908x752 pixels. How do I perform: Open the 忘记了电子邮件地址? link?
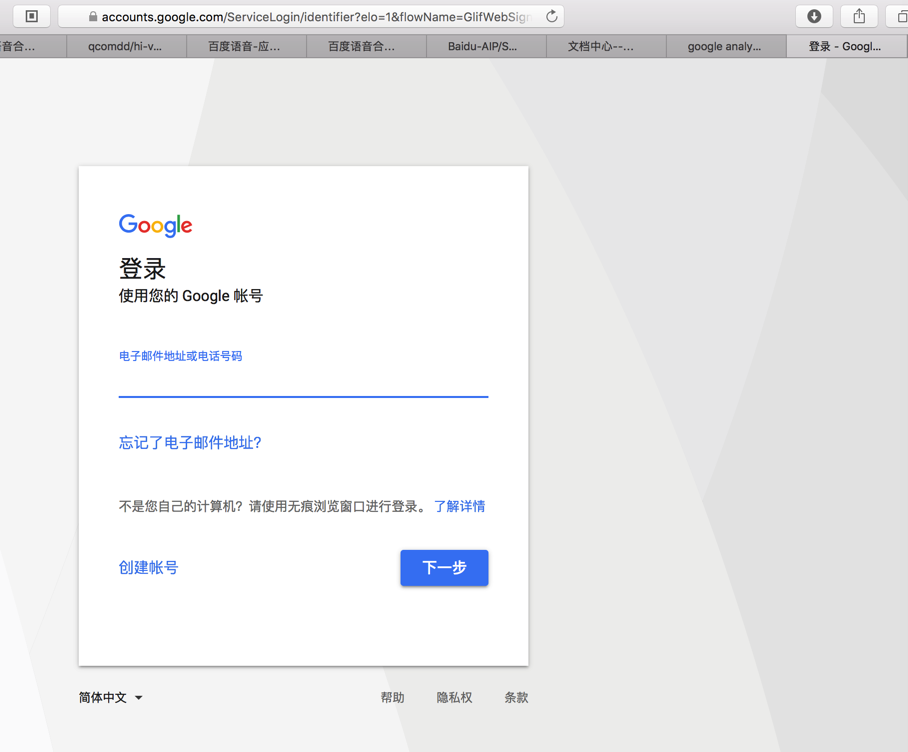point(190,443)
